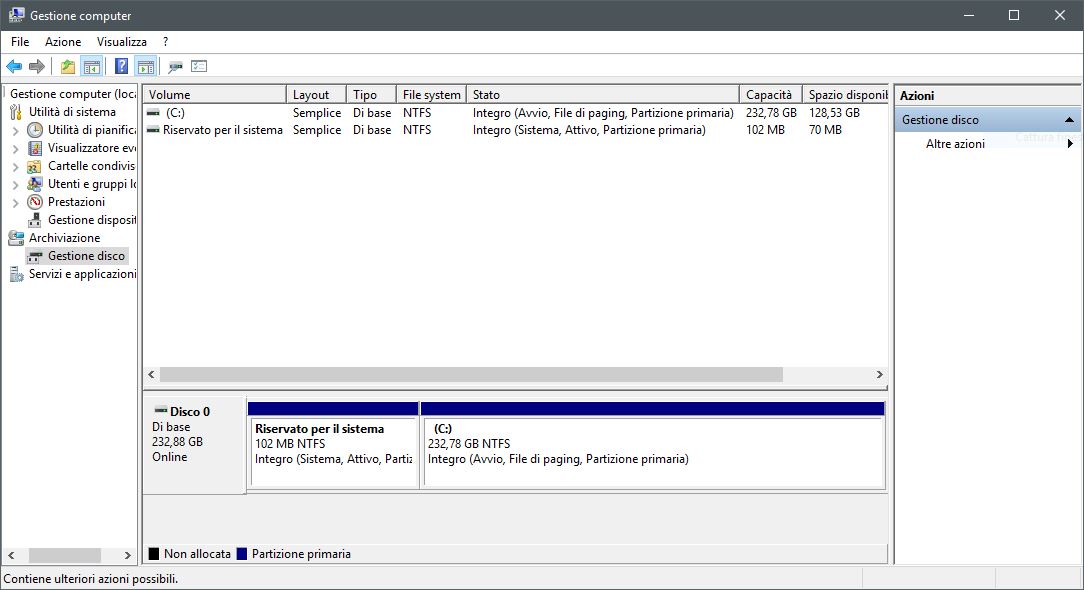Click the tree pane scroll left arrow
Image resolution: width=1084 pixels, height=590 pixels.
tap(11, 555)
